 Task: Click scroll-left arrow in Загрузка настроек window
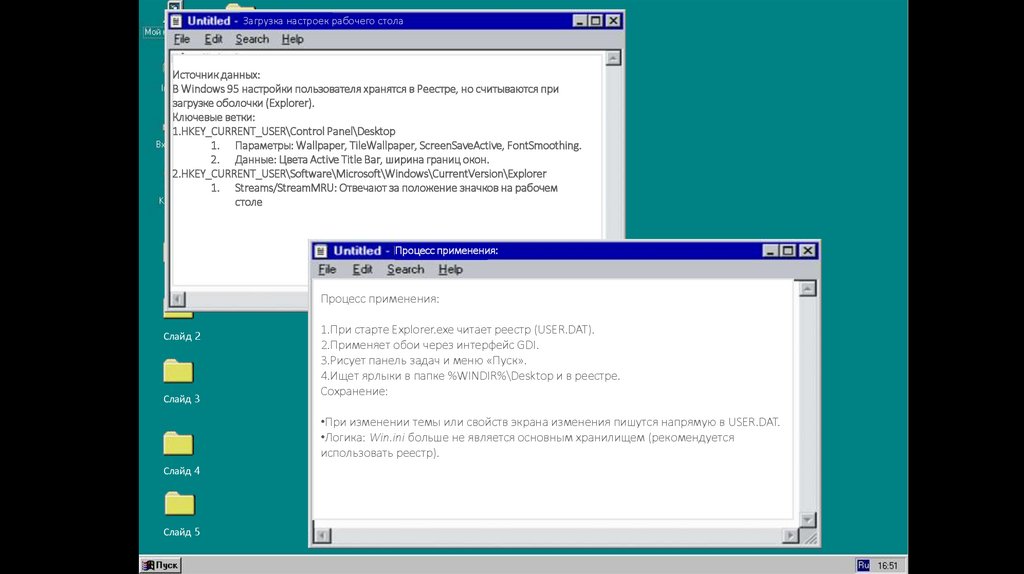pyautogui.click(x=178, y=299)
